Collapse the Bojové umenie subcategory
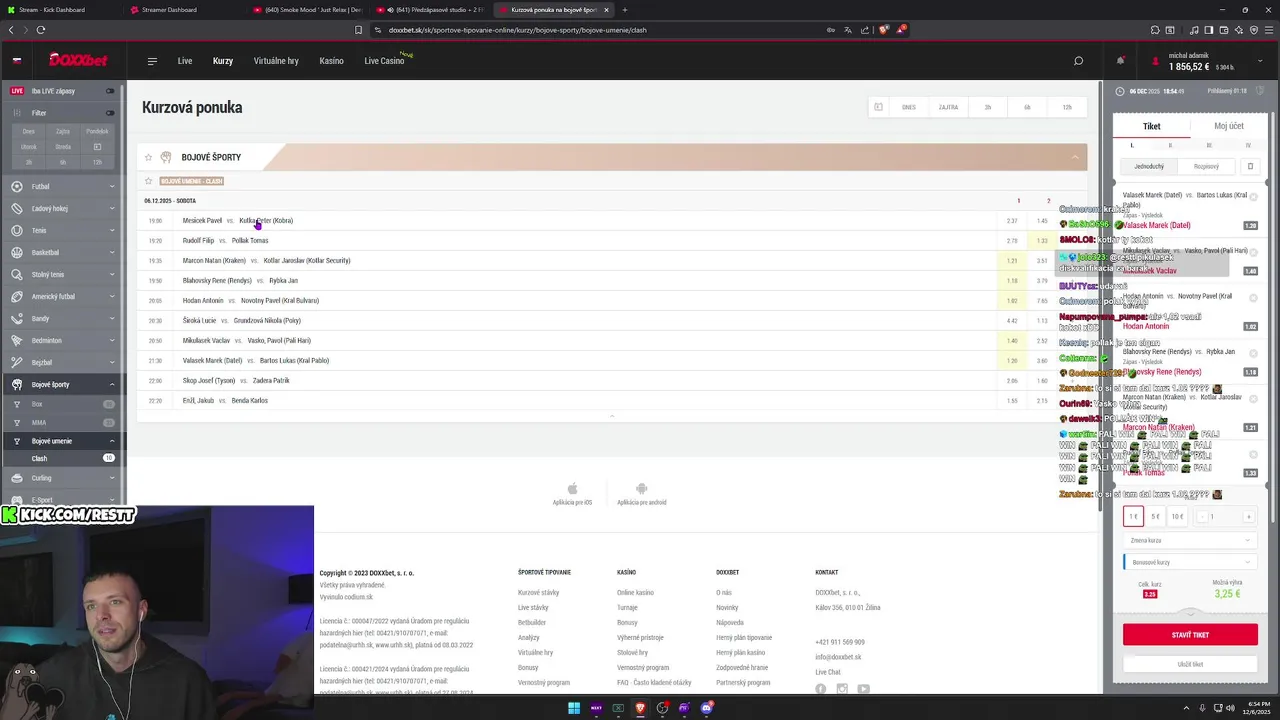Viewport: 1280px width, 720px height. pos(112,441)
